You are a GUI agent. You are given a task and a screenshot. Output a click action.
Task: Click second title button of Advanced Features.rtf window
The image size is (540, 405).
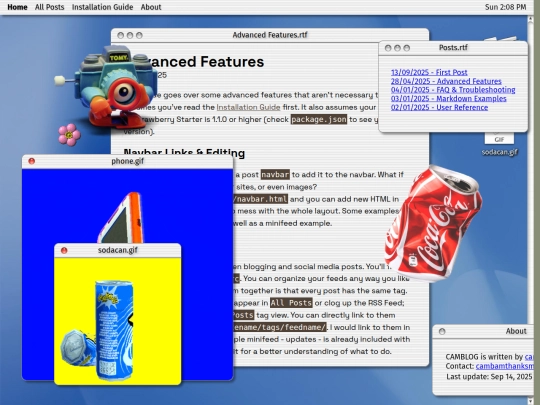[x=130, y=35]
